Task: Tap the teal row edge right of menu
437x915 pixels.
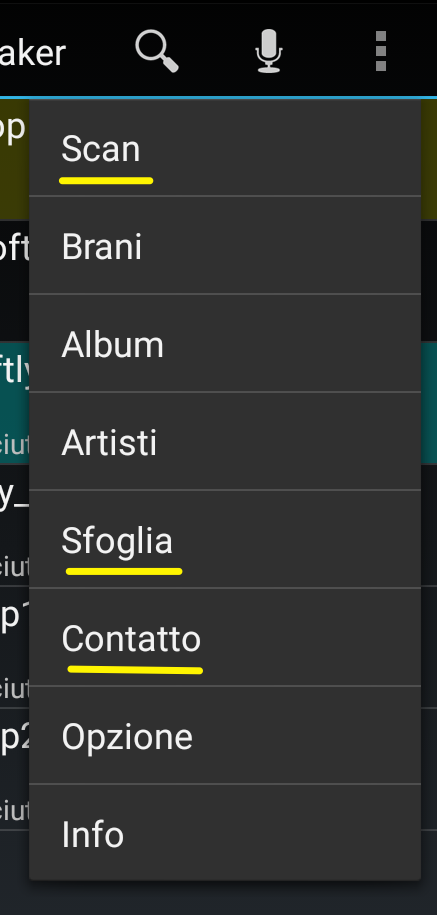Action: tap(429, 403)
